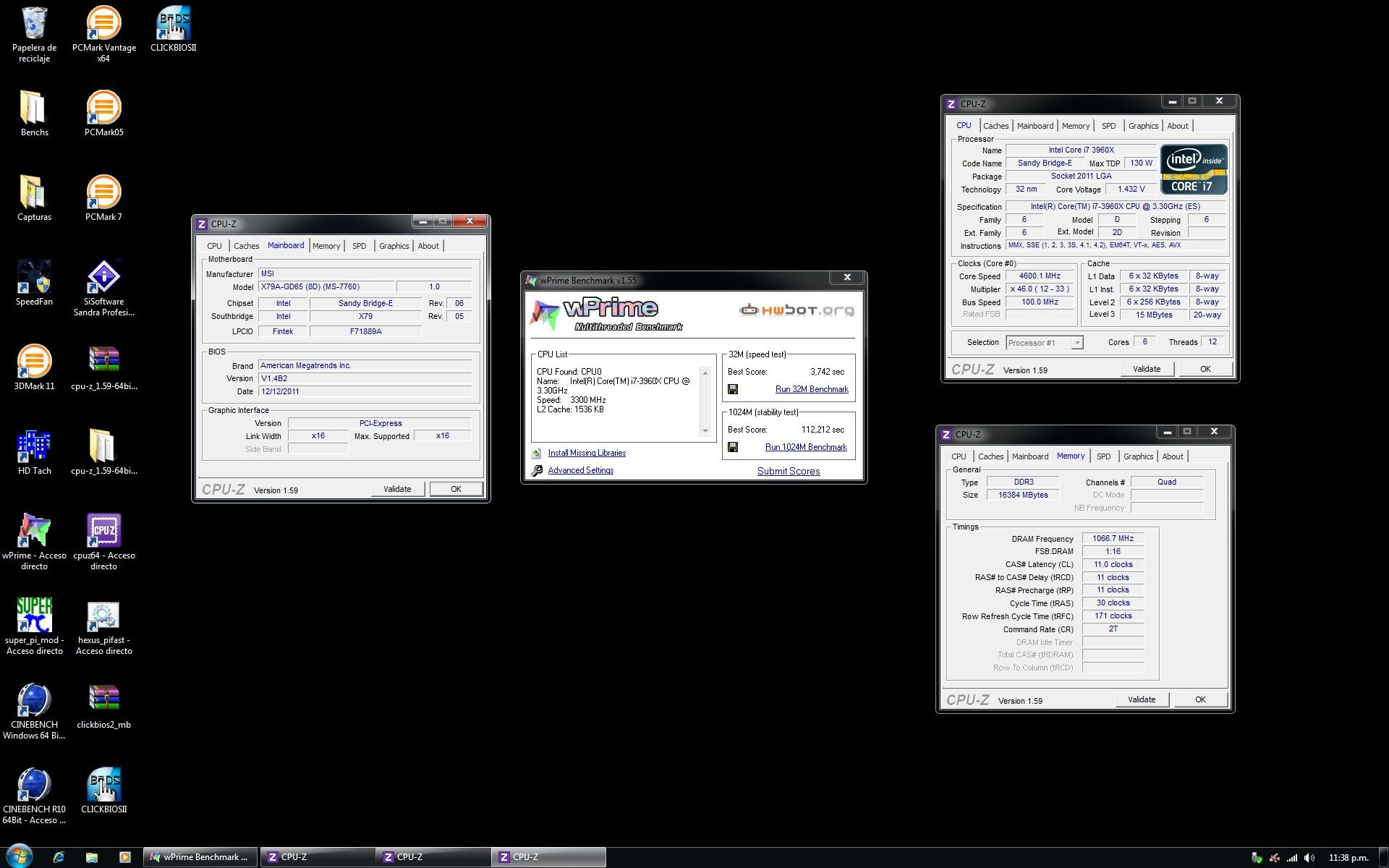Click the HWBOT.org logo in wPrime
The height and width of the screenshot is (868, 1389).
797,310
